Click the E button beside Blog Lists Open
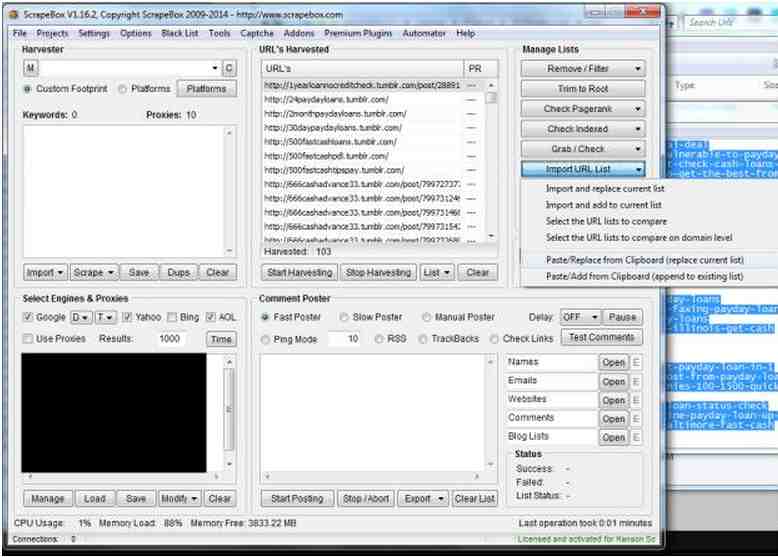 click(x=636, y=437)
